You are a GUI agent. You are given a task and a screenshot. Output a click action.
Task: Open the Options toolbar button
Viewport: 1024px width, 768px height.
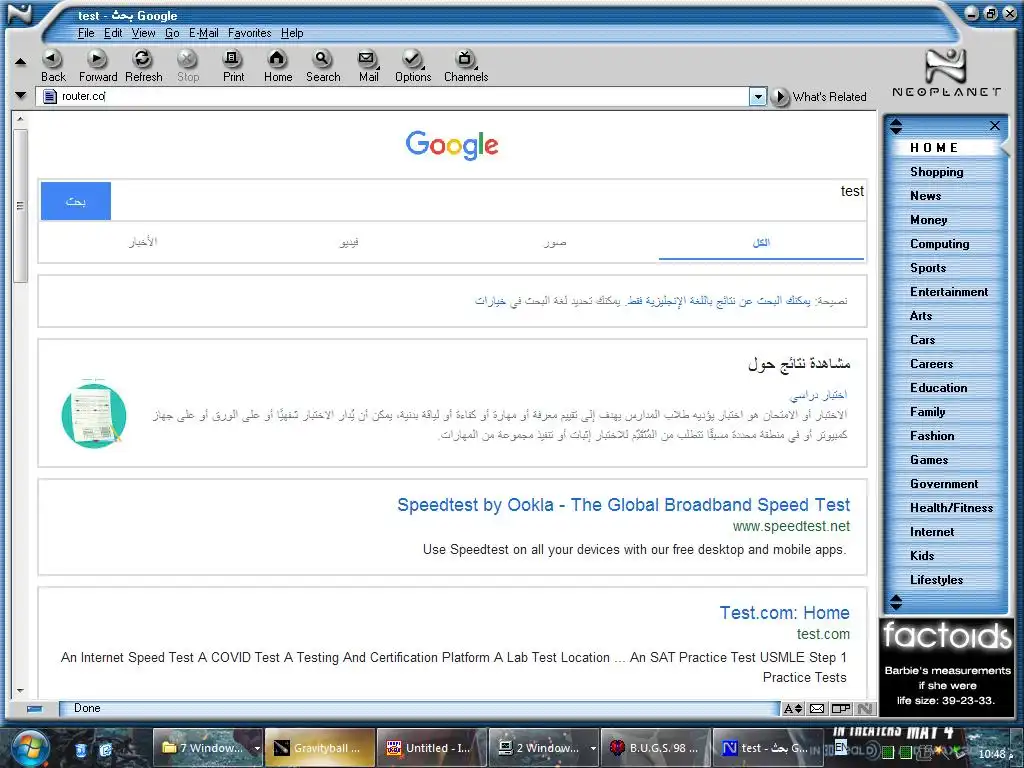tap(413, 66)
